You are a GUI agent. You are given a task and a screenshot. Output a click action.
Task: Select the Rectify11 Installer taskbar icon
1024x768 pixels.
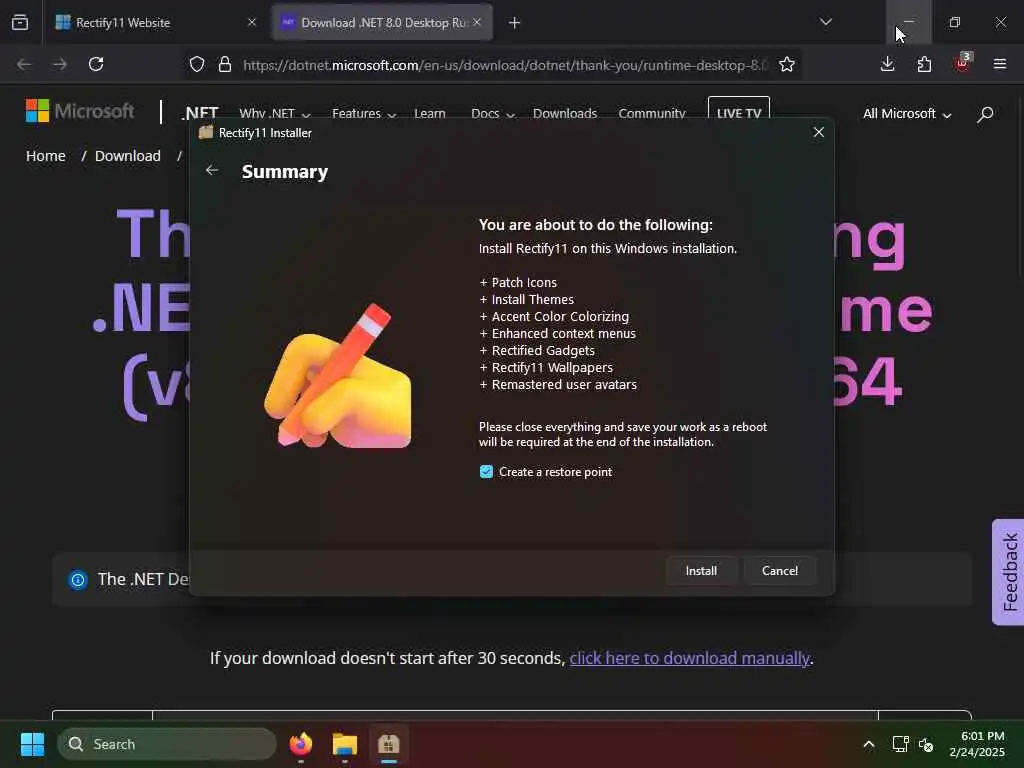388,744
